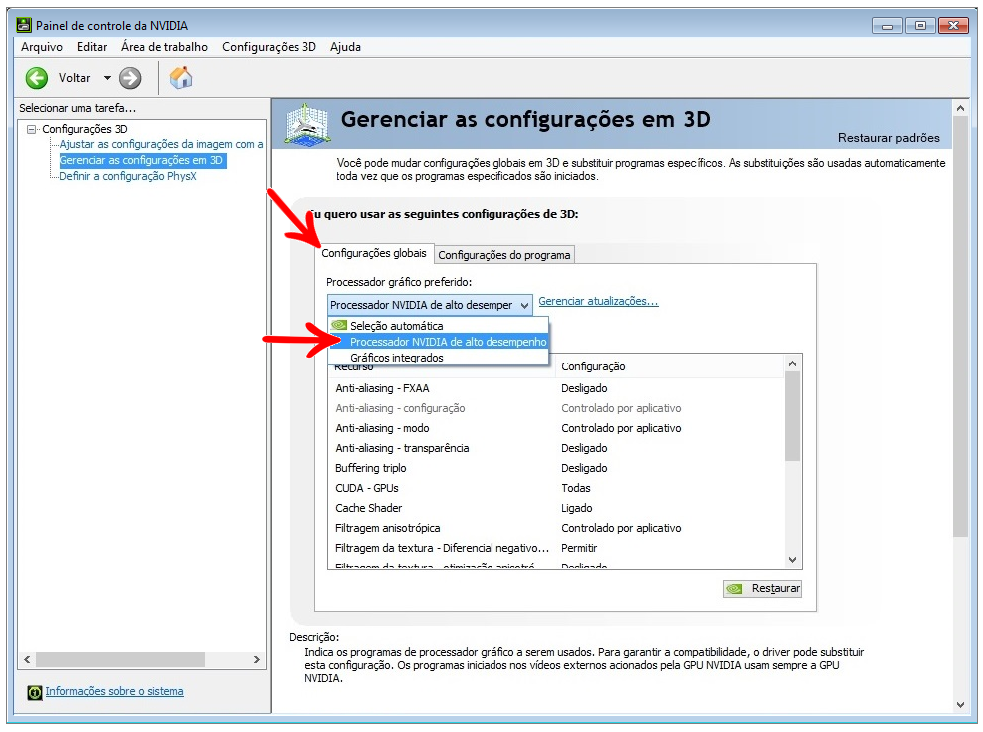The image size is (983, 732).
Task: Click the NVIDIA control panel title icon
Action: [24, 25]
